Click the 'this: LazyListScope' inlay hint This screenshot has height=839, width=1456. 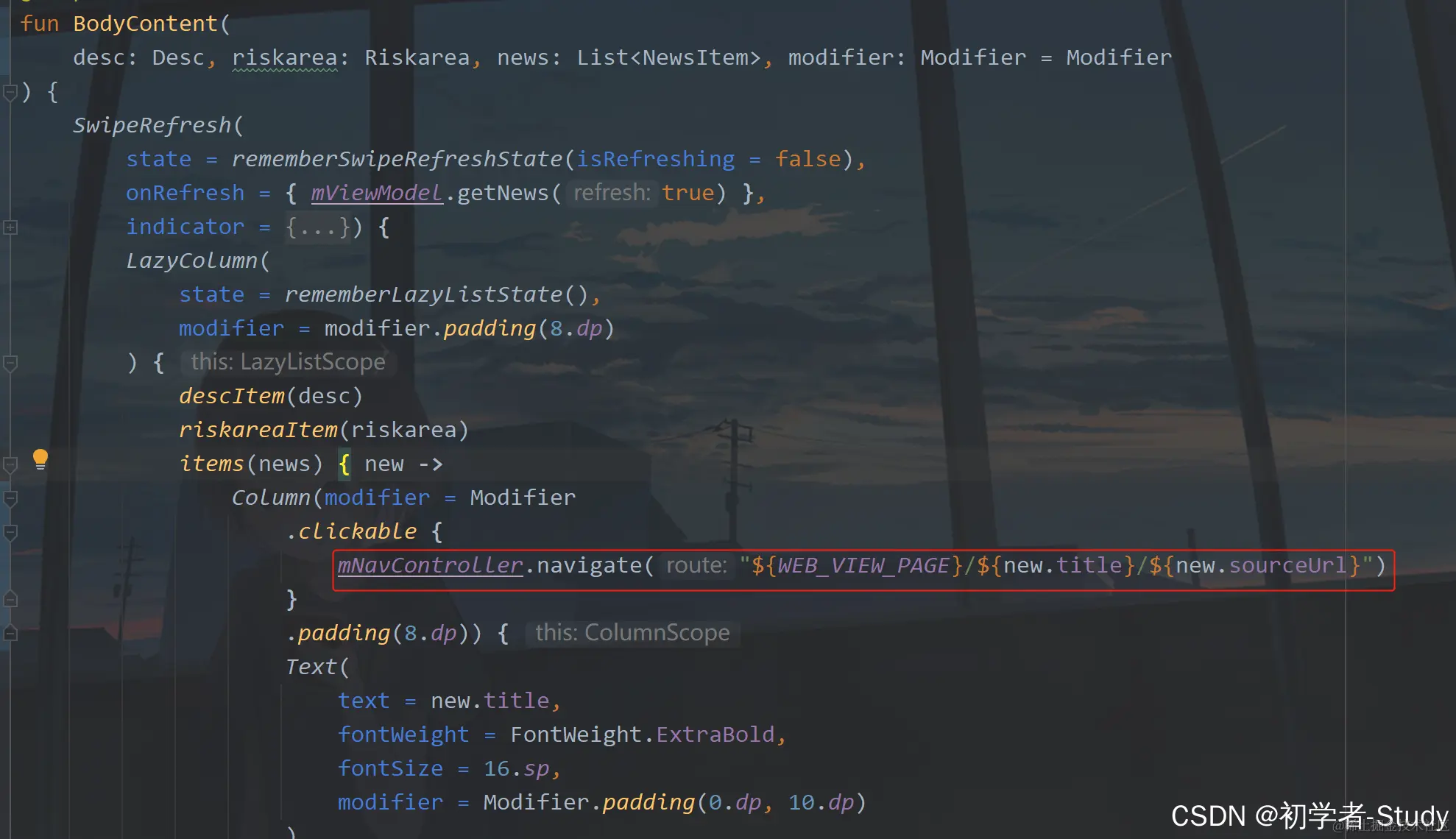pyautogui.click(x=288, y=362)
